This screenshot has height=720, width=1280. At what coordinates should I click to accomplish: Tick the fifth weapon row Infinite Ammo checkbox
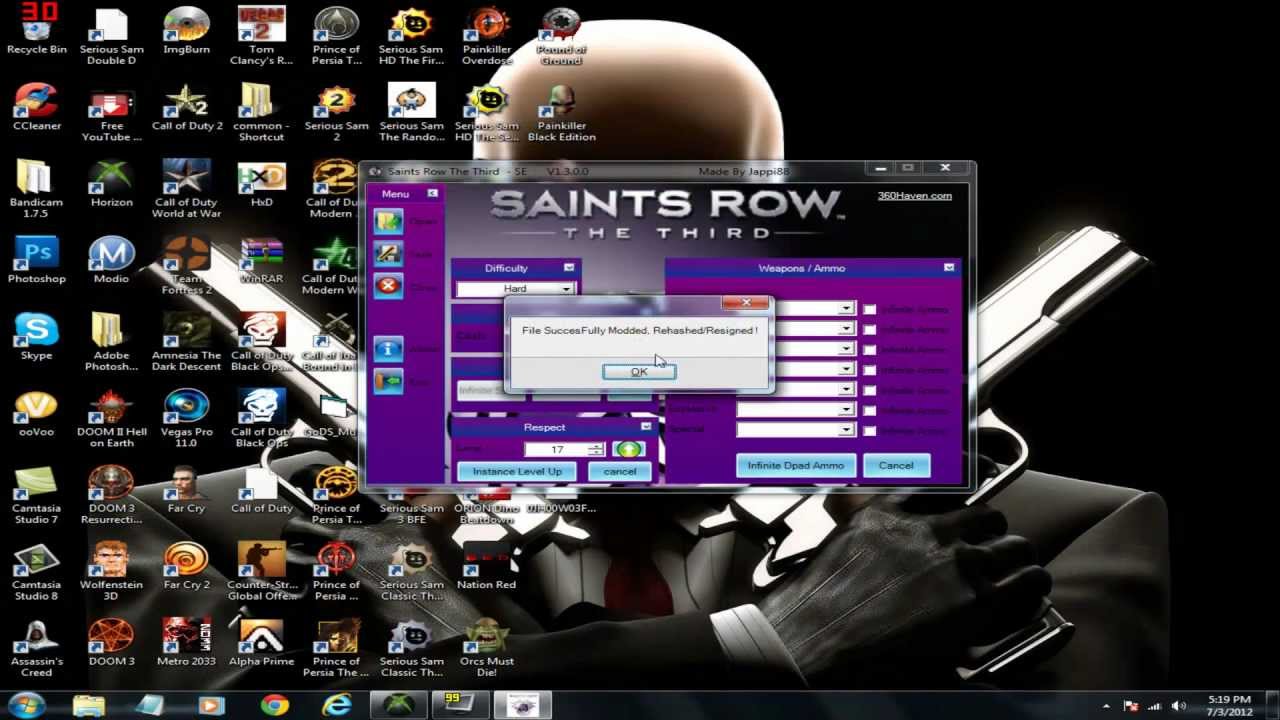[870, 389]
